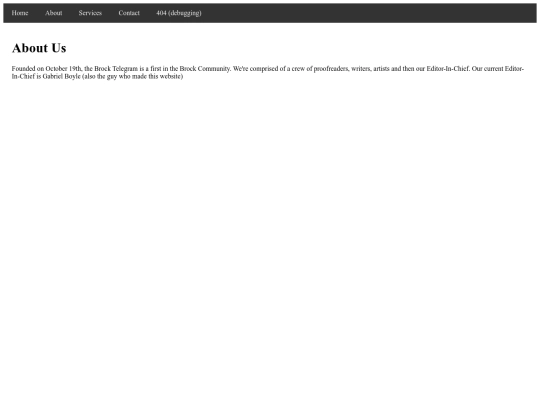The image size is (540, 405).
Task: Click paragraph starting "Founded on October 19th"
Action: (268, 72)
